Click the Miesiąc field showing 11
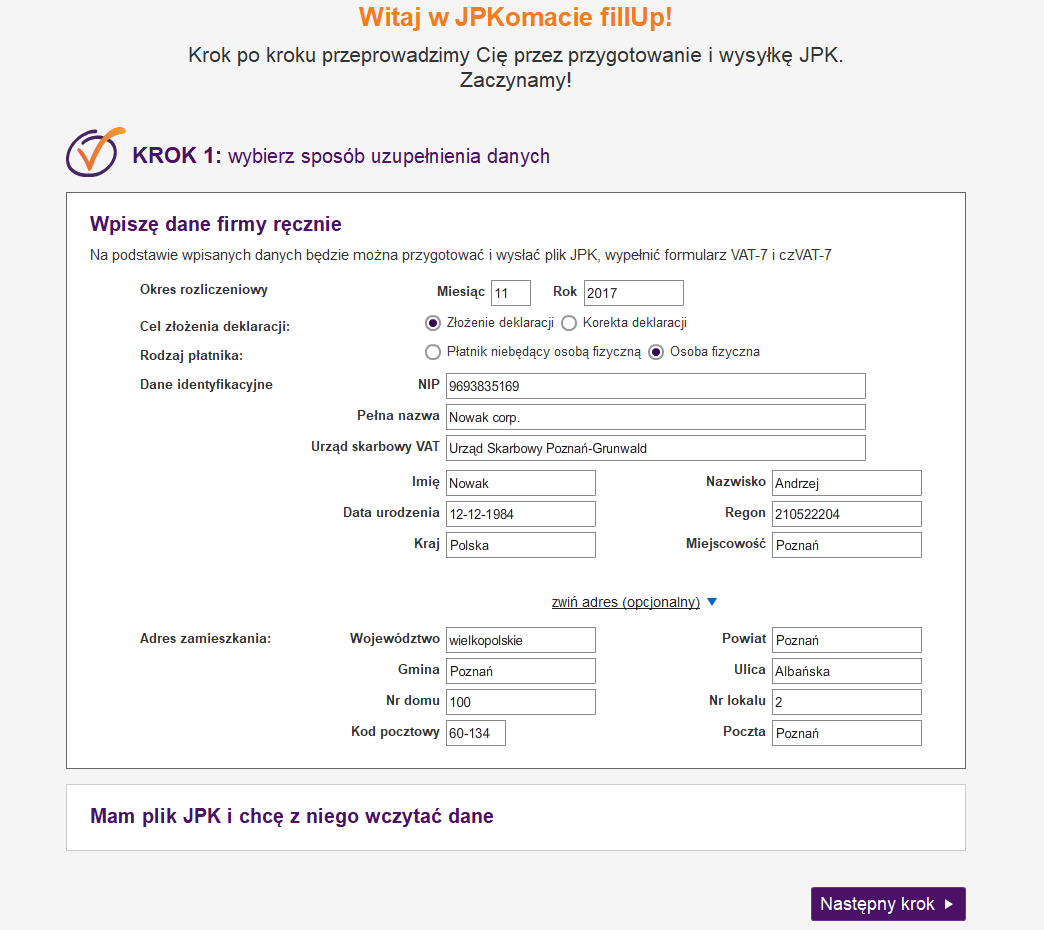1044x930 pixels. 511,293
